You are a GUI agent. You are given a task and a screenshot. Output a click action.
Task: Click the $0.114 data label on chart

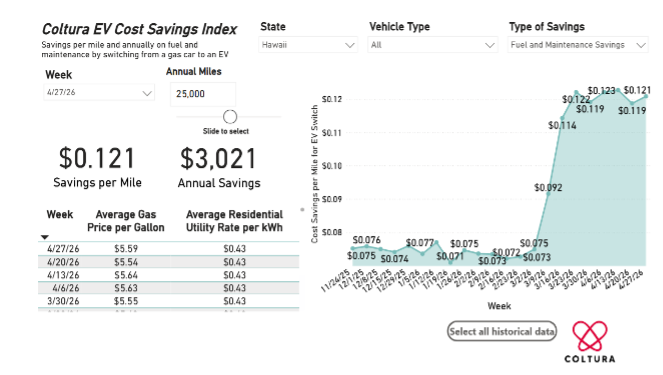[562, 125]
